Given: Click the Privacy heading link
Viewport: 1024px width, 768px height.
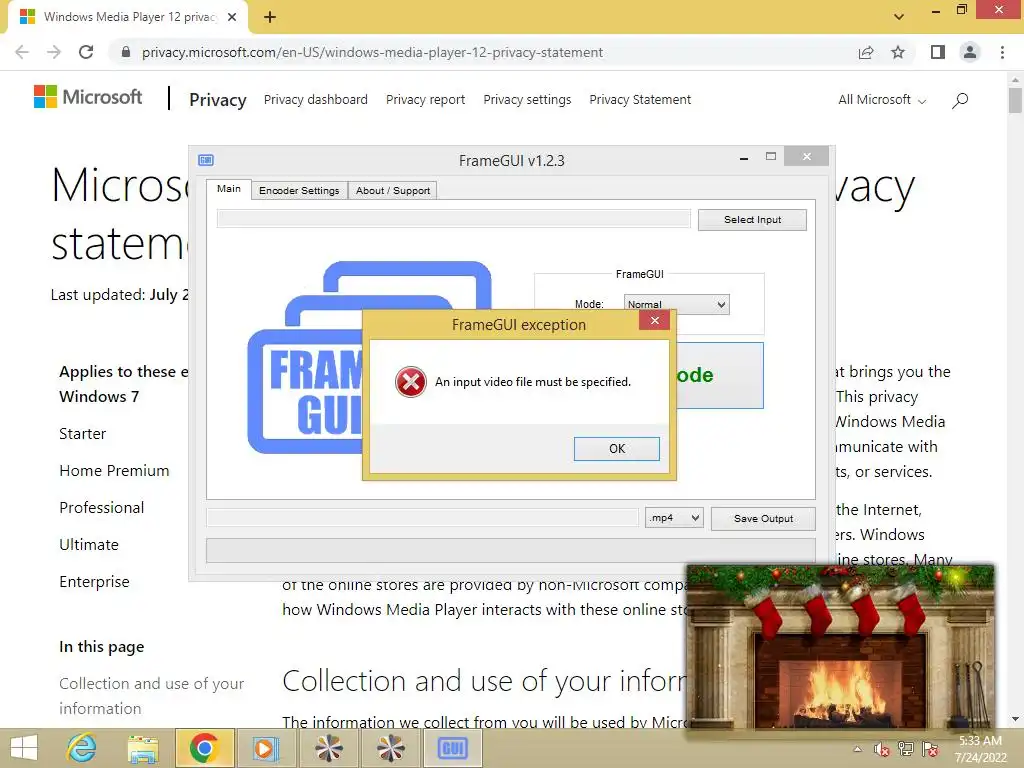Looking at the screenshot, I should tap(217, 99).
